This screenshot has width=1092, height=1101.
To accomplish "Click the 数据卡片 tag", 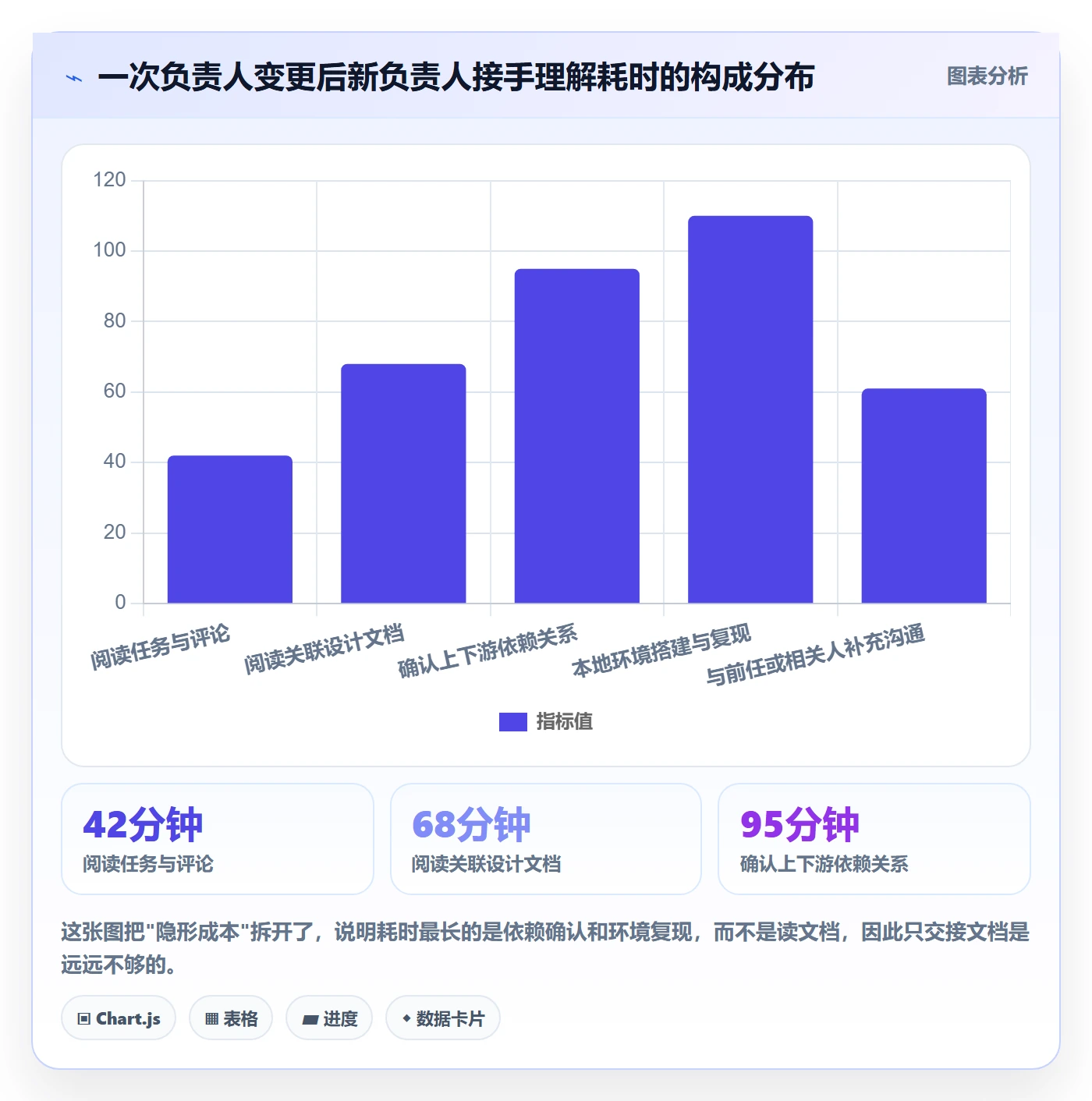I will (x=443, y=1018).
